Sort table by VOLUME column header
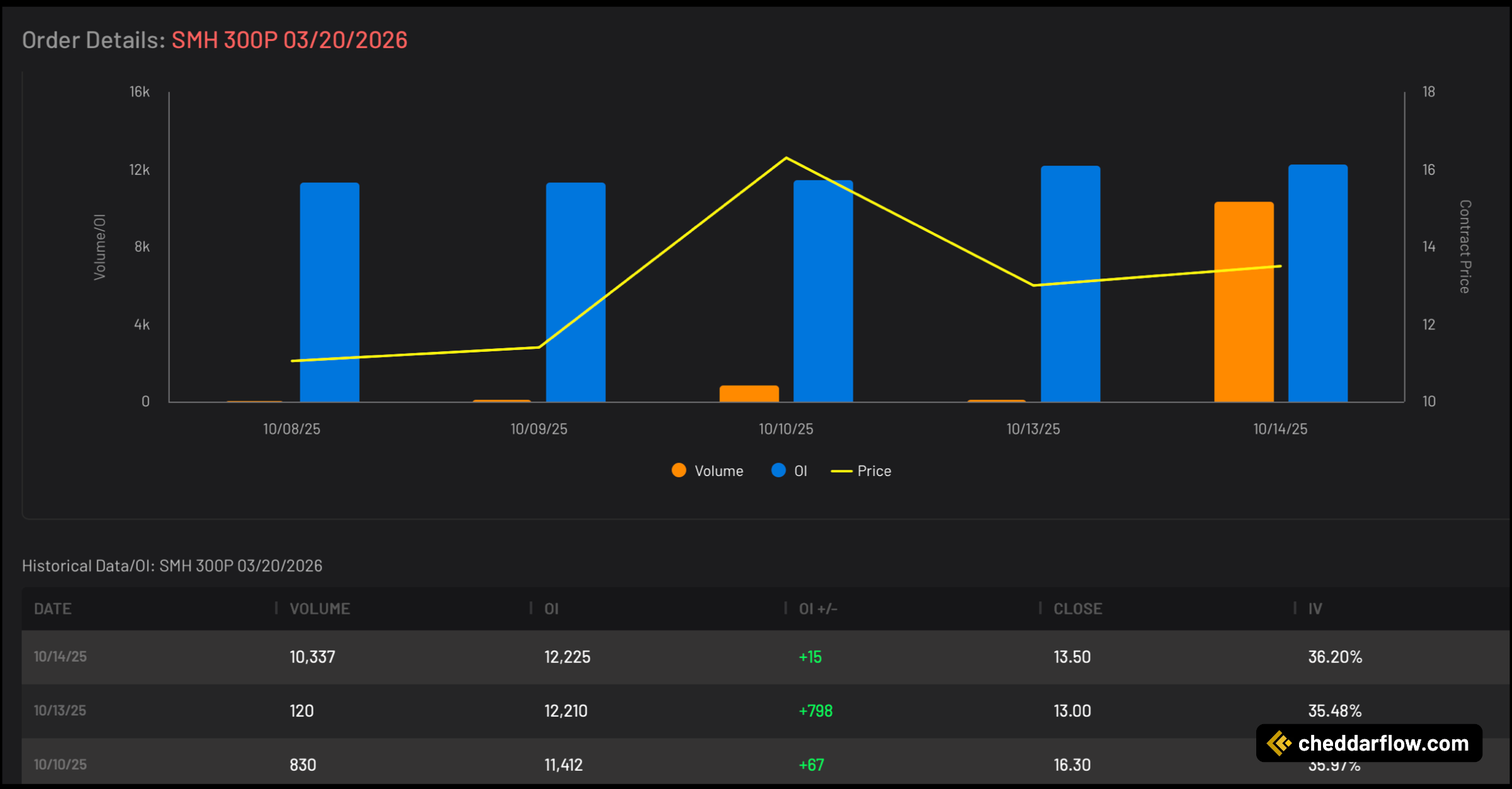 point(319,609)
